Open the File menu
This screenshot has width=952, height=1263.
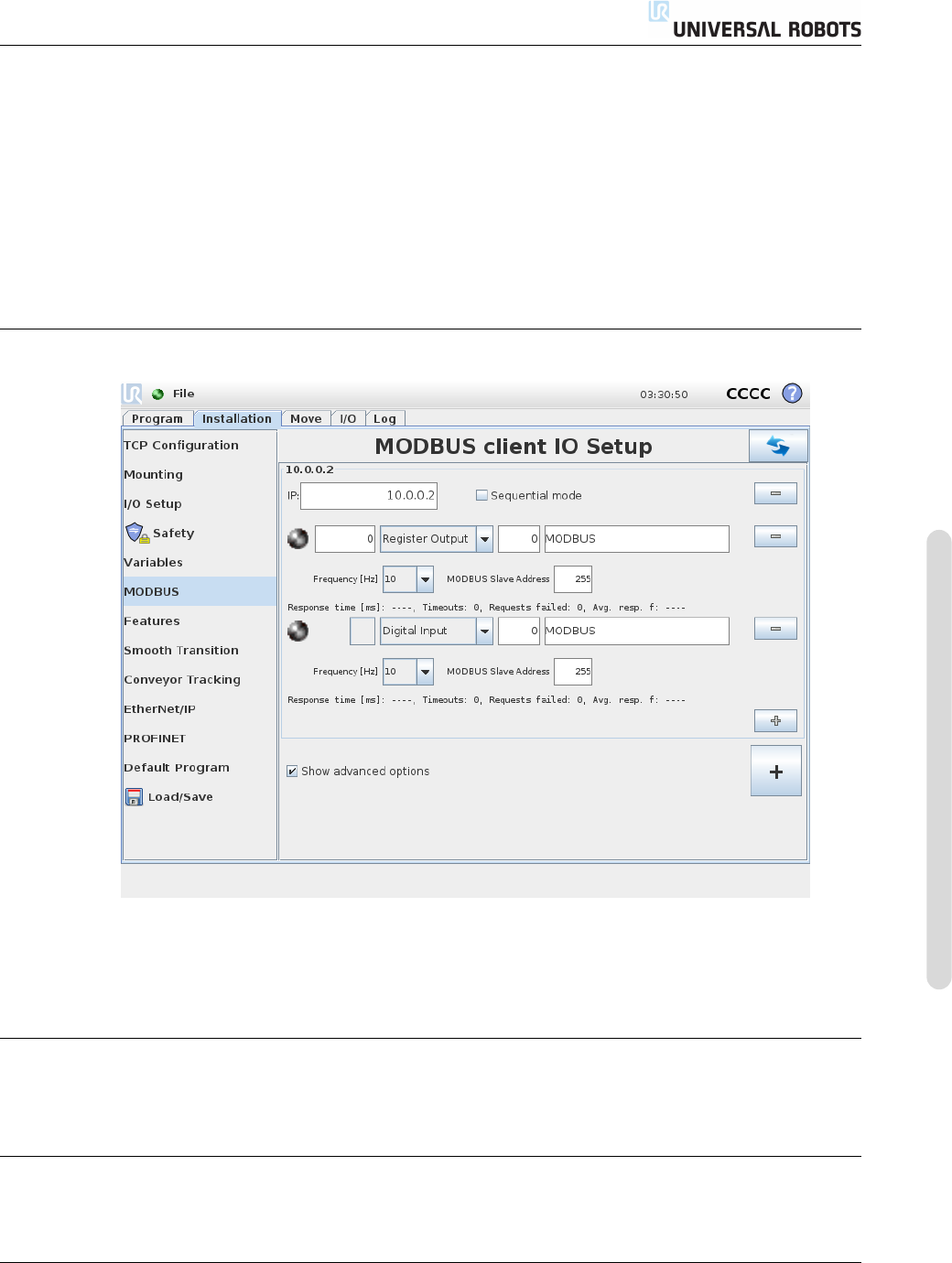(x=184, y=394)
